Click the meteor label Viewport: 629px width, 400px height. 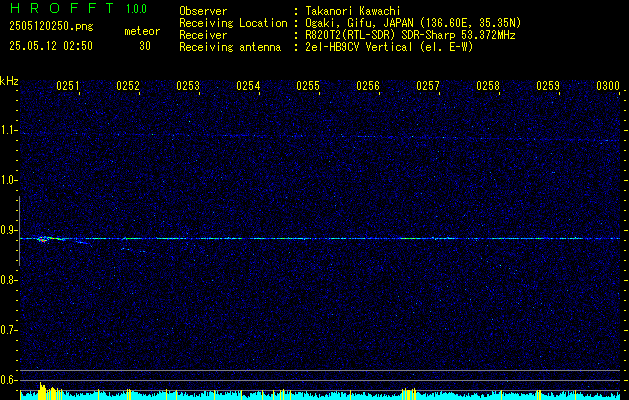142,31
